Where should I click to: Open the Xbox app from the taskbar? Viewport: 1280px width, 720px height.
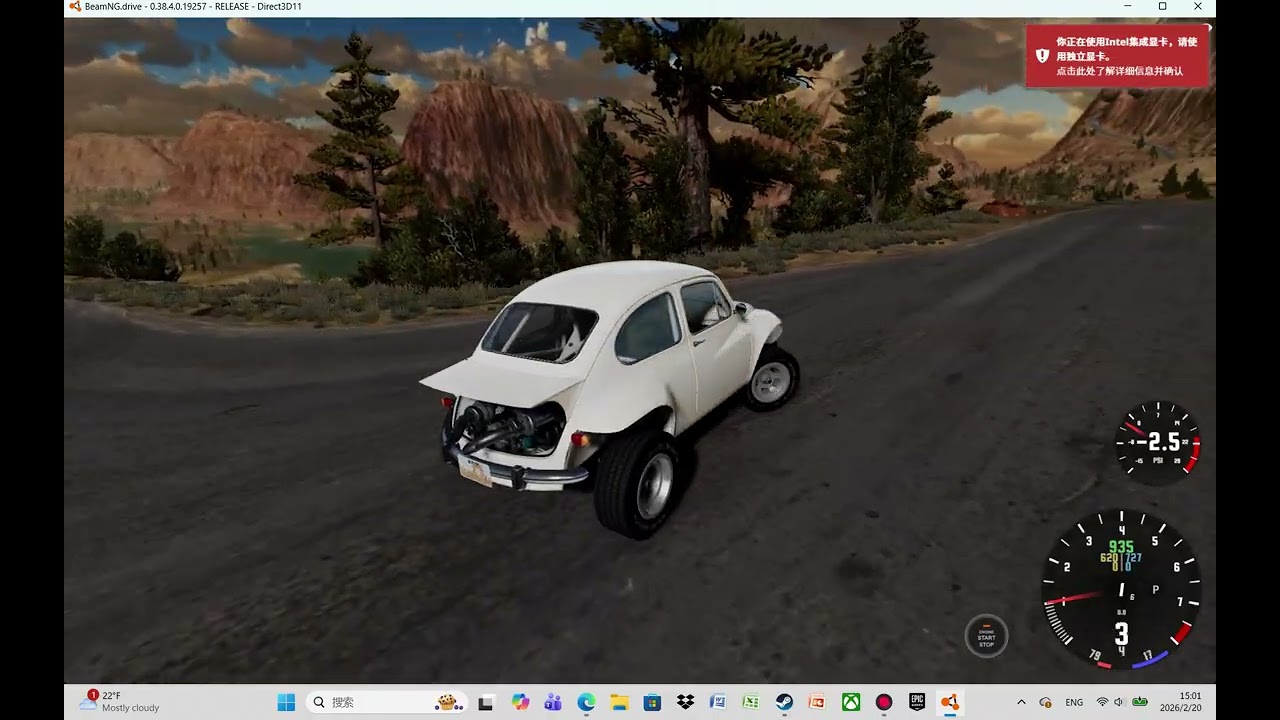pos(851,702)
